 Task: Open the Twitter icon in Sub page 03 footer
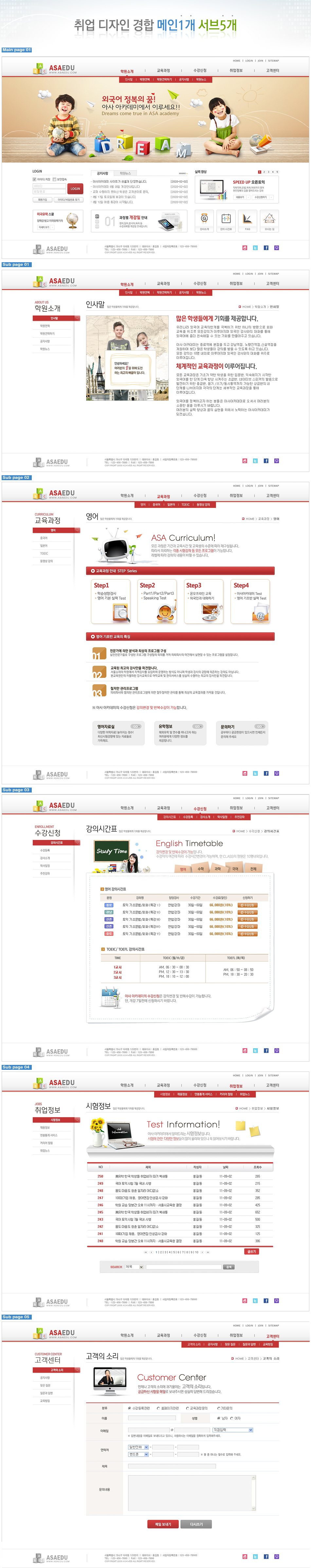click(255, 1050)
